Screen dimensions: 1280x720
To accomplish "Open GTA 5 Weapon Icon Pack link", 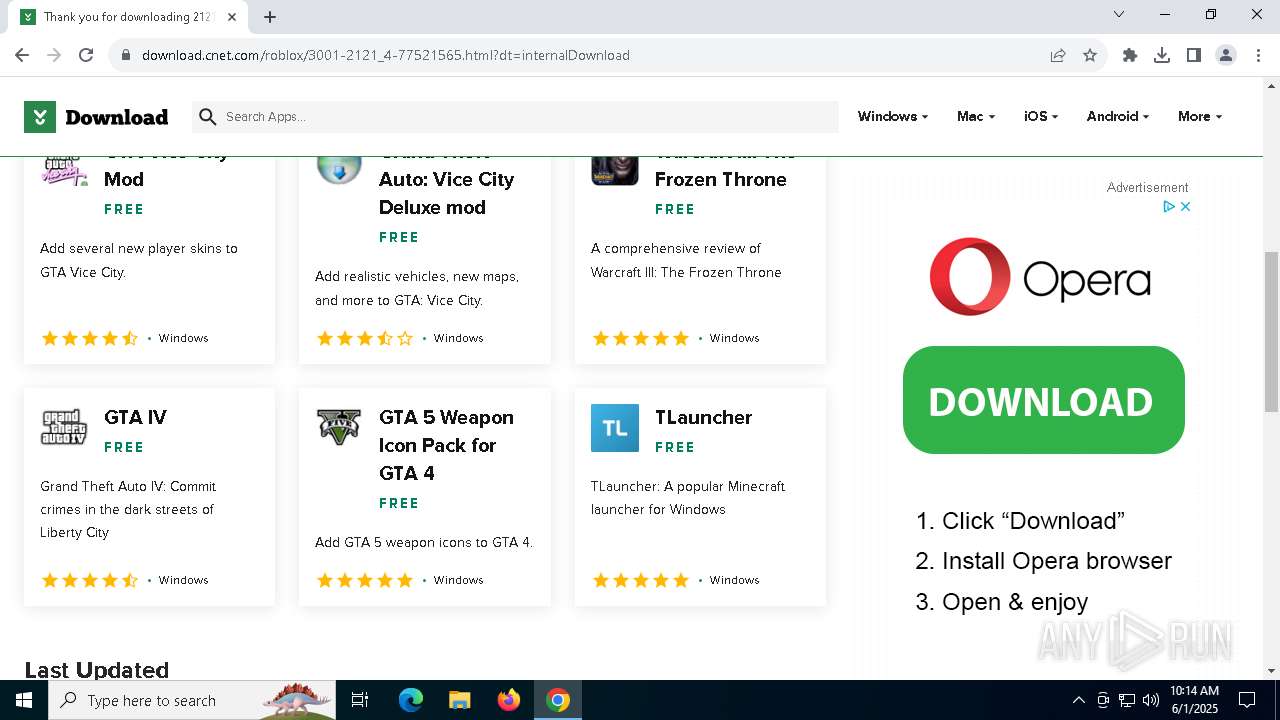I will (446, 445).
